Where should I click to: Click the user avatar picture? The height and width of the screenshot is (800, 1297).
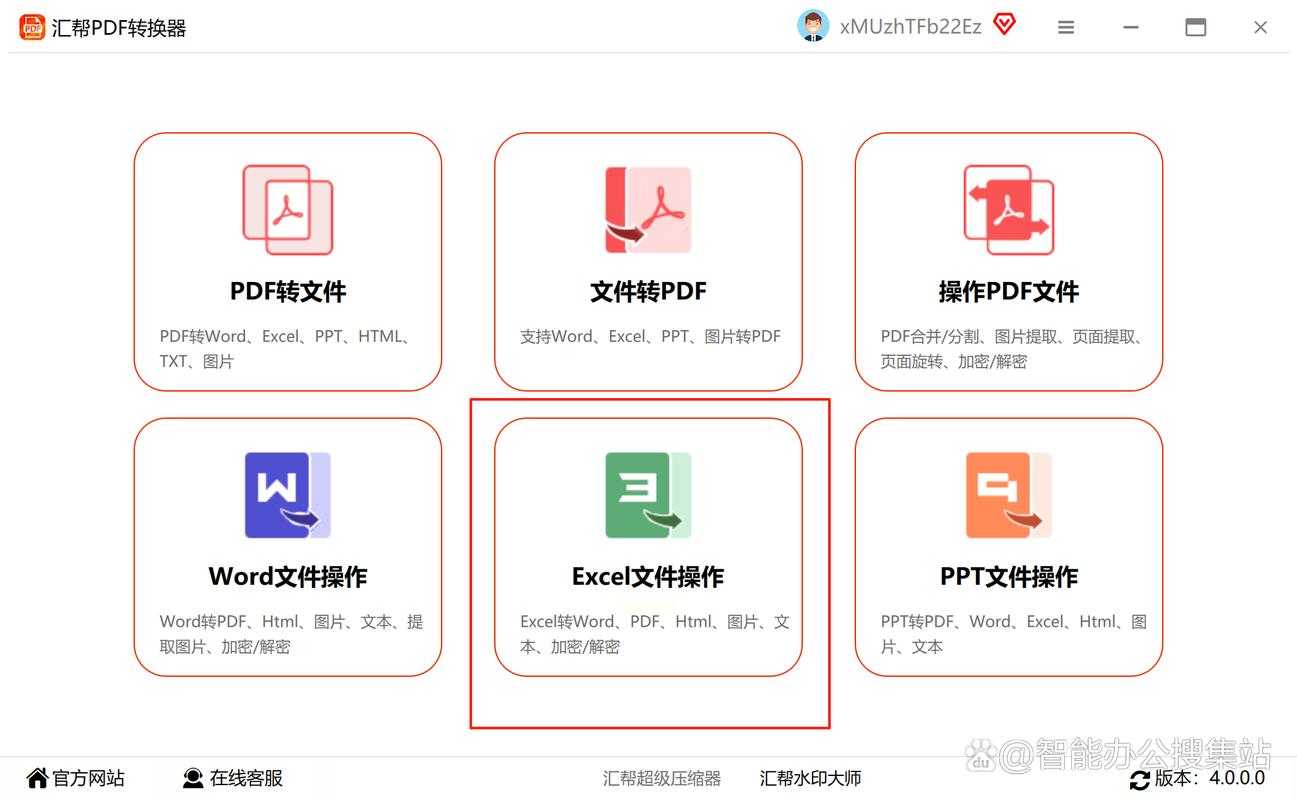point(813,25)
